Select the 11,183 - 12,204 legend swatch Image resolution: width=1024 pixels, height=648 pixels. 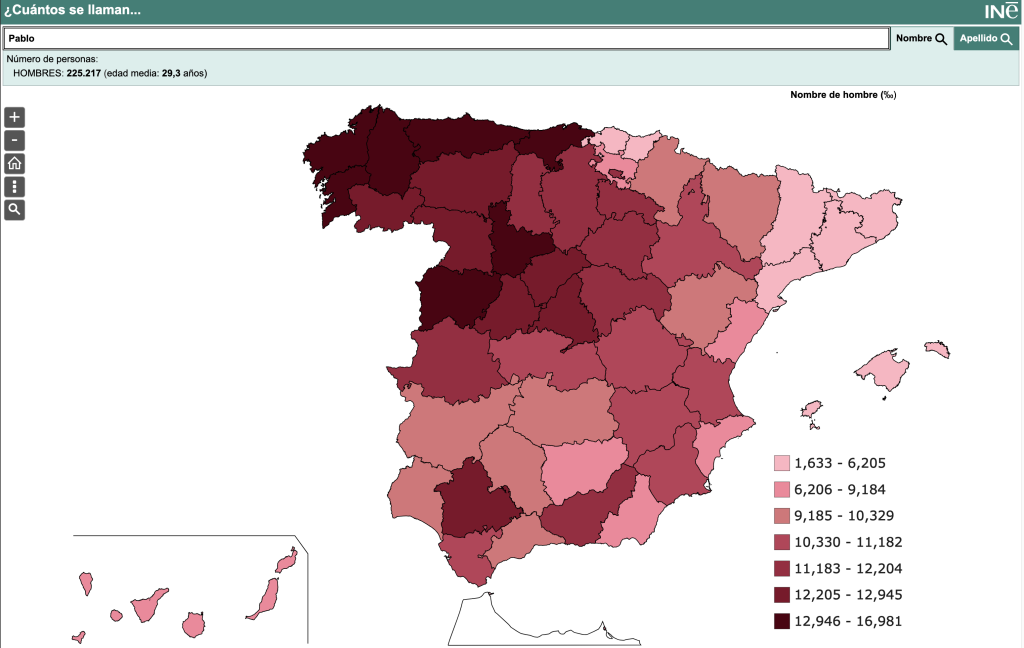pyautogui.click(x=782, y=568)
